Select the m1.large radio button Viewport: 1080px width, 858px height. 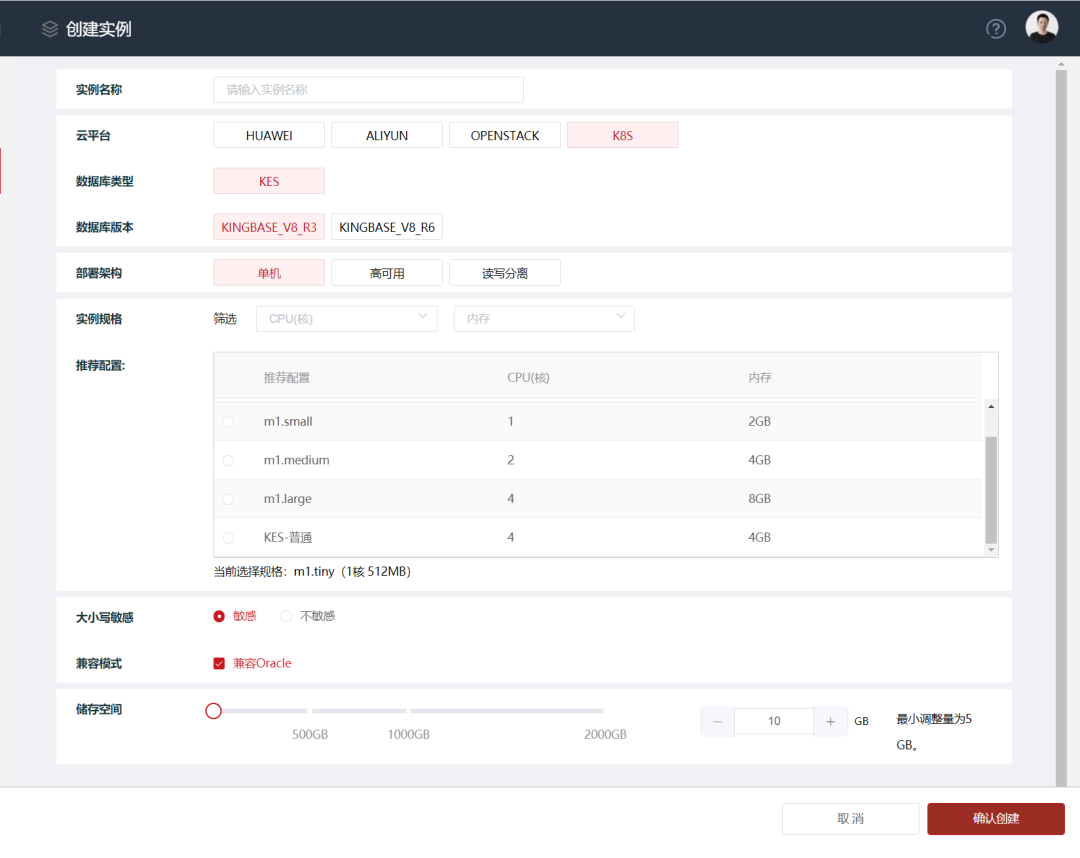(228, 499)
